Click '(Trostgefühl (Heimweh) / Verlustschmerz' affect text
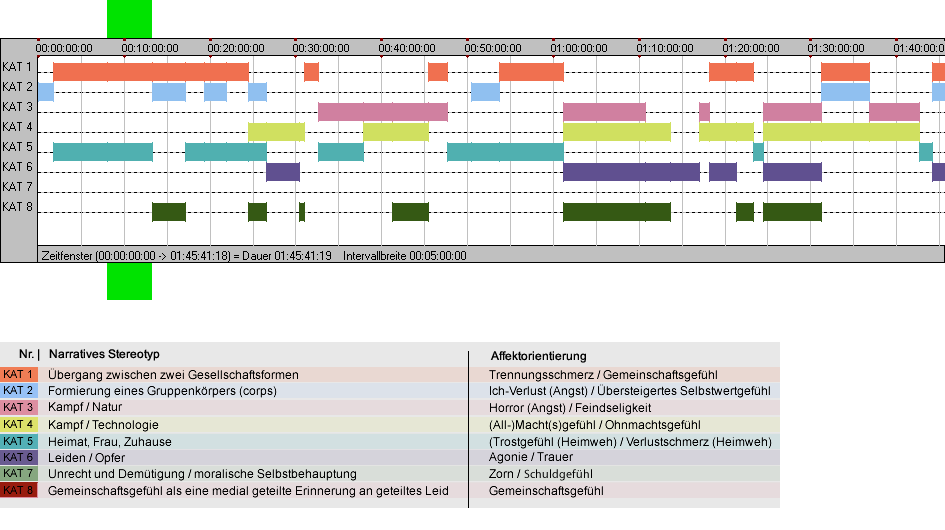The height and width of the screenshot is (530, 945). tap(630, 442)
